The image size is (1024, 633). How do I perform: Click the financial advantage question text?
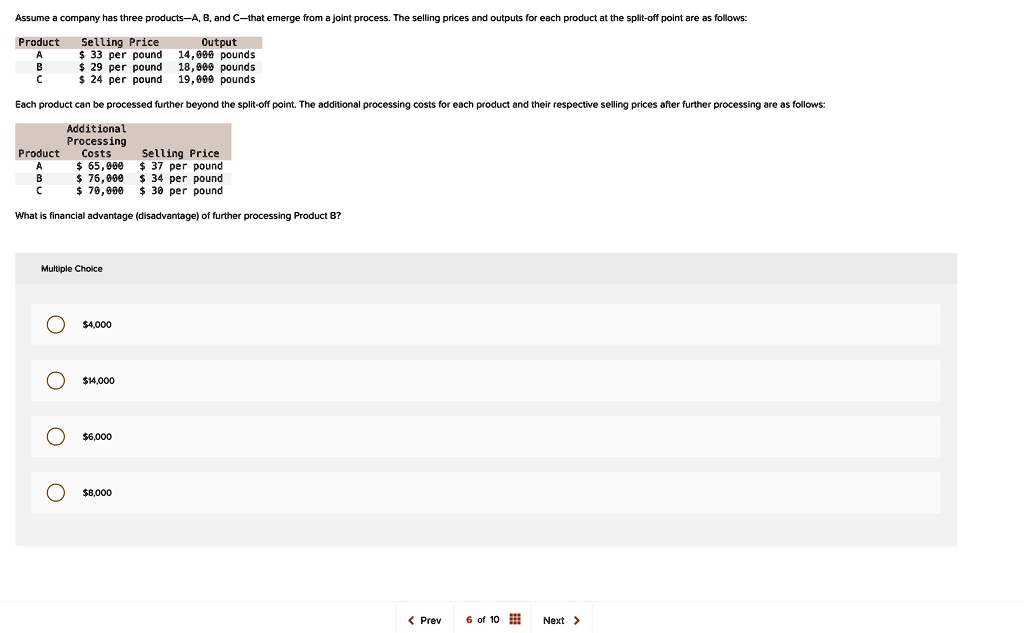(x=178, y=216)
